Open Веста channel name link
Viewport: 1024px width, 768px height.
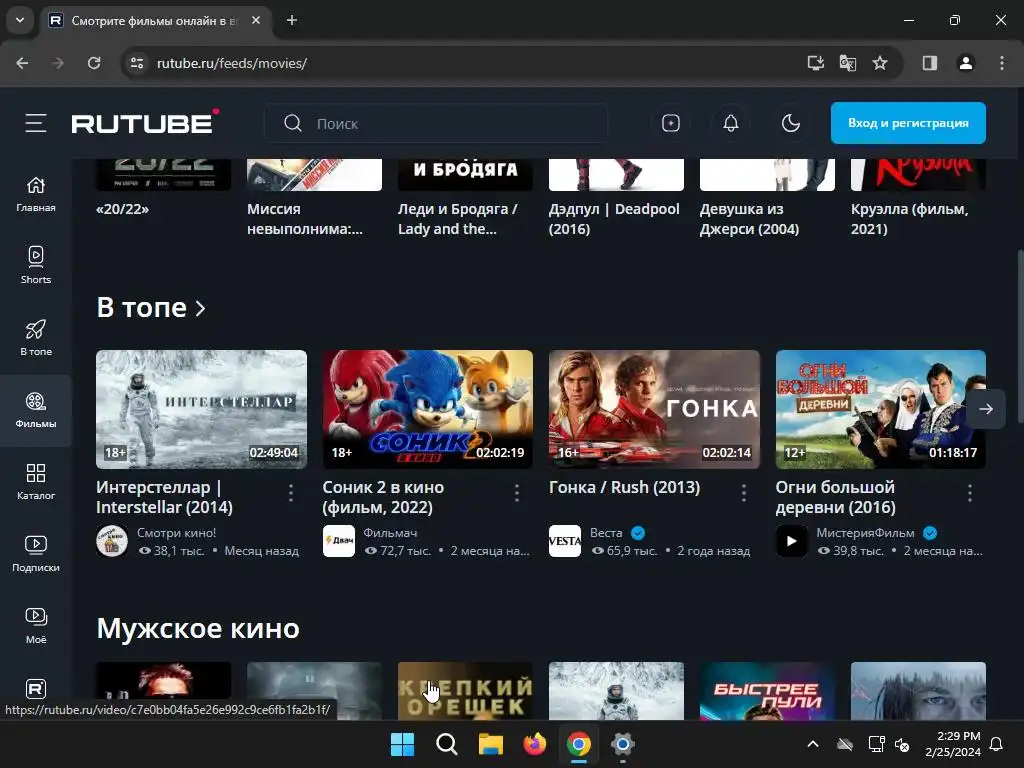click(606, 533)
